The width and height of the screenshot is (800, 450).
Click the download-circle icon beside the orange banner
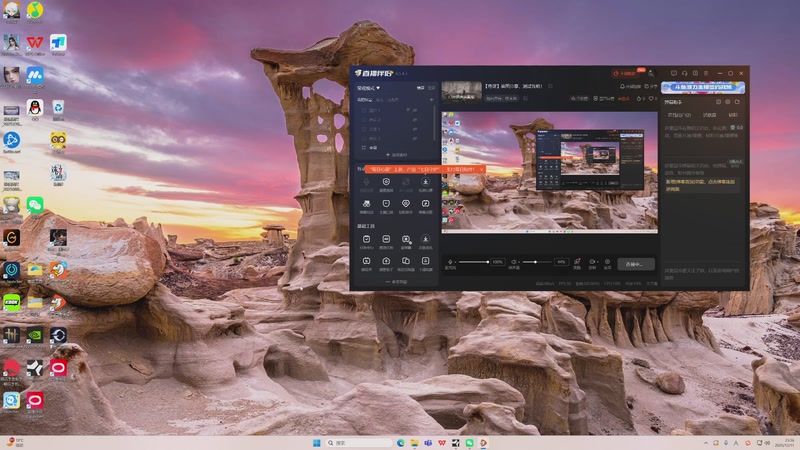(425, 182)
